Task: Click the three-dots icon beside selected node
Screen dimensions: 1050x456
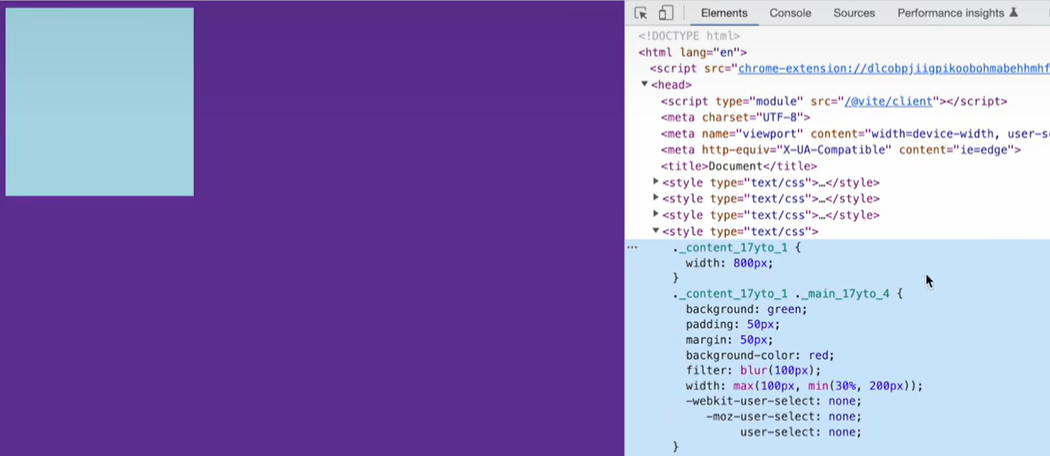Action: (x=632, y=247)
